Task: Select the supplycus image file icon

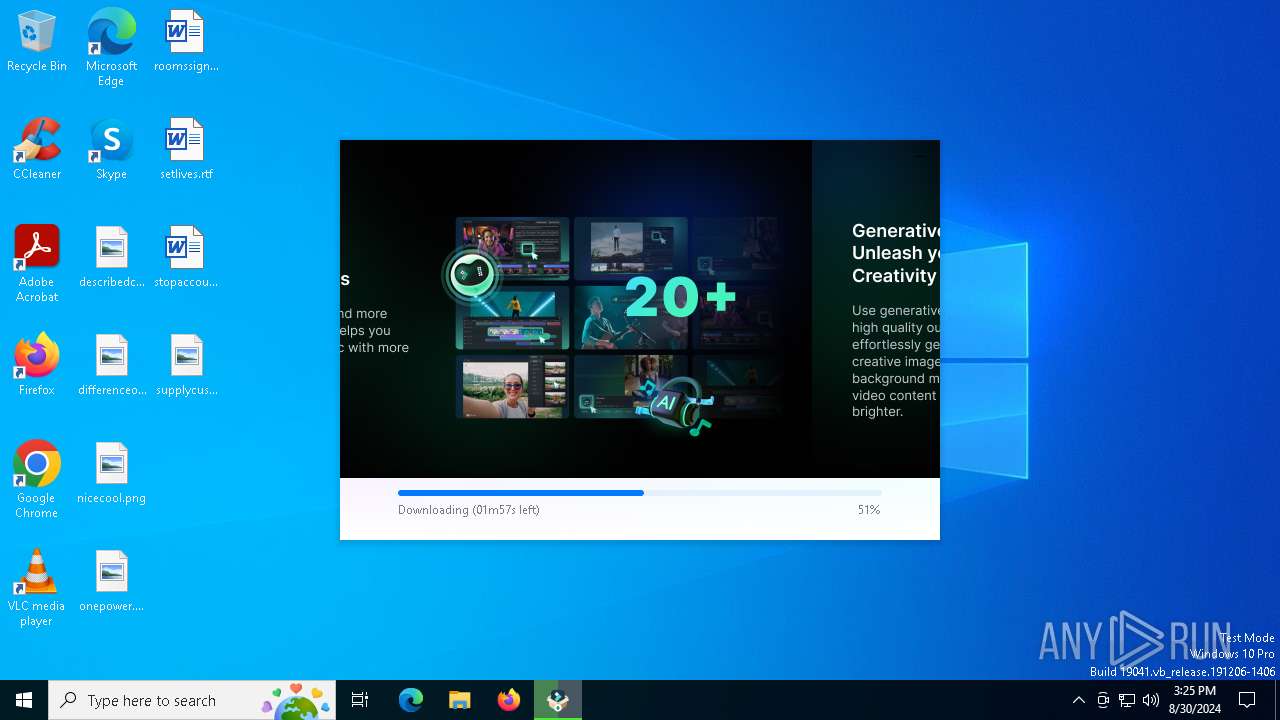Action: click(x=186, y=366)
